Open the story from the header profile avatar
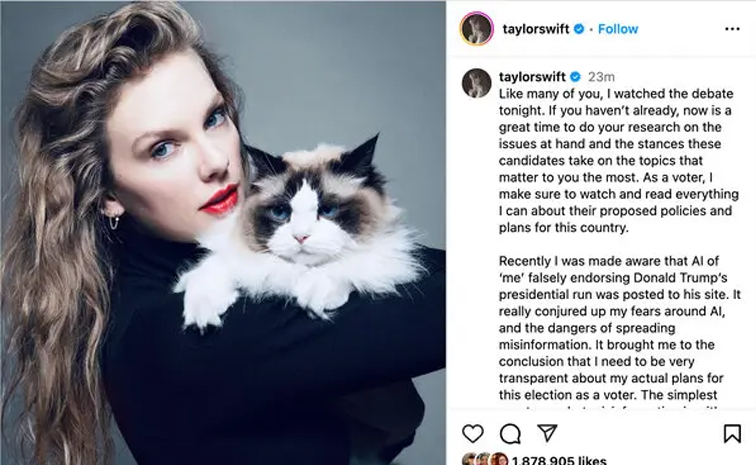Viewport: 756px width, 465px height. tap(477, 29)
